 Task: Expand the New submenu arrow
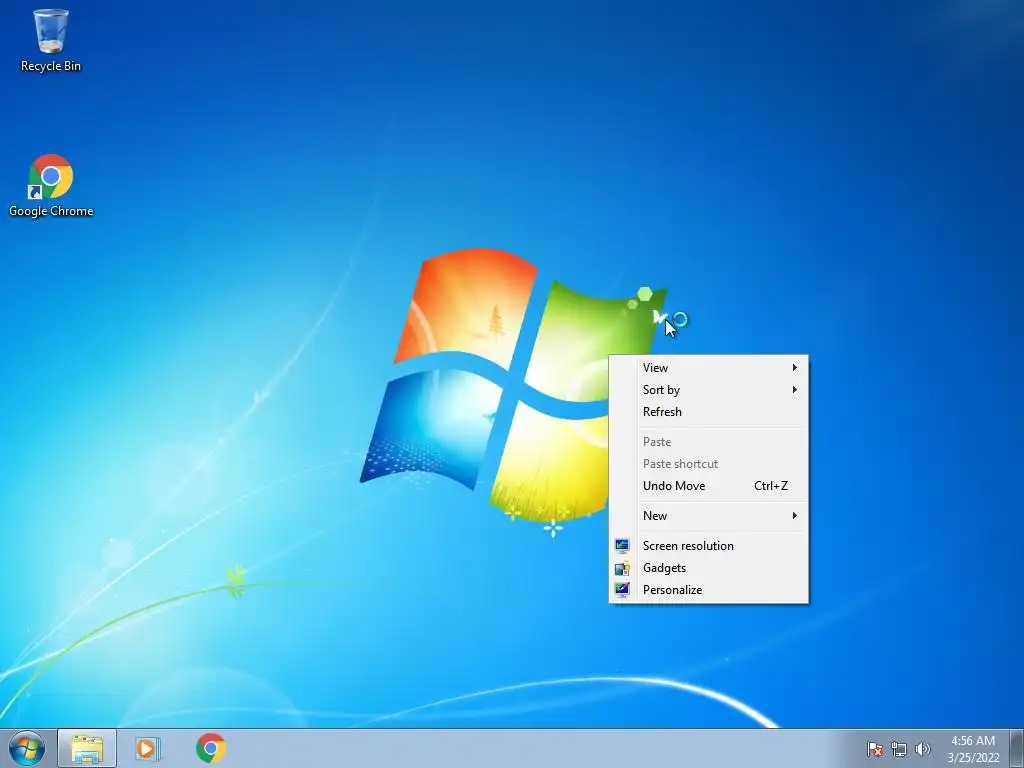pos(794,516)
